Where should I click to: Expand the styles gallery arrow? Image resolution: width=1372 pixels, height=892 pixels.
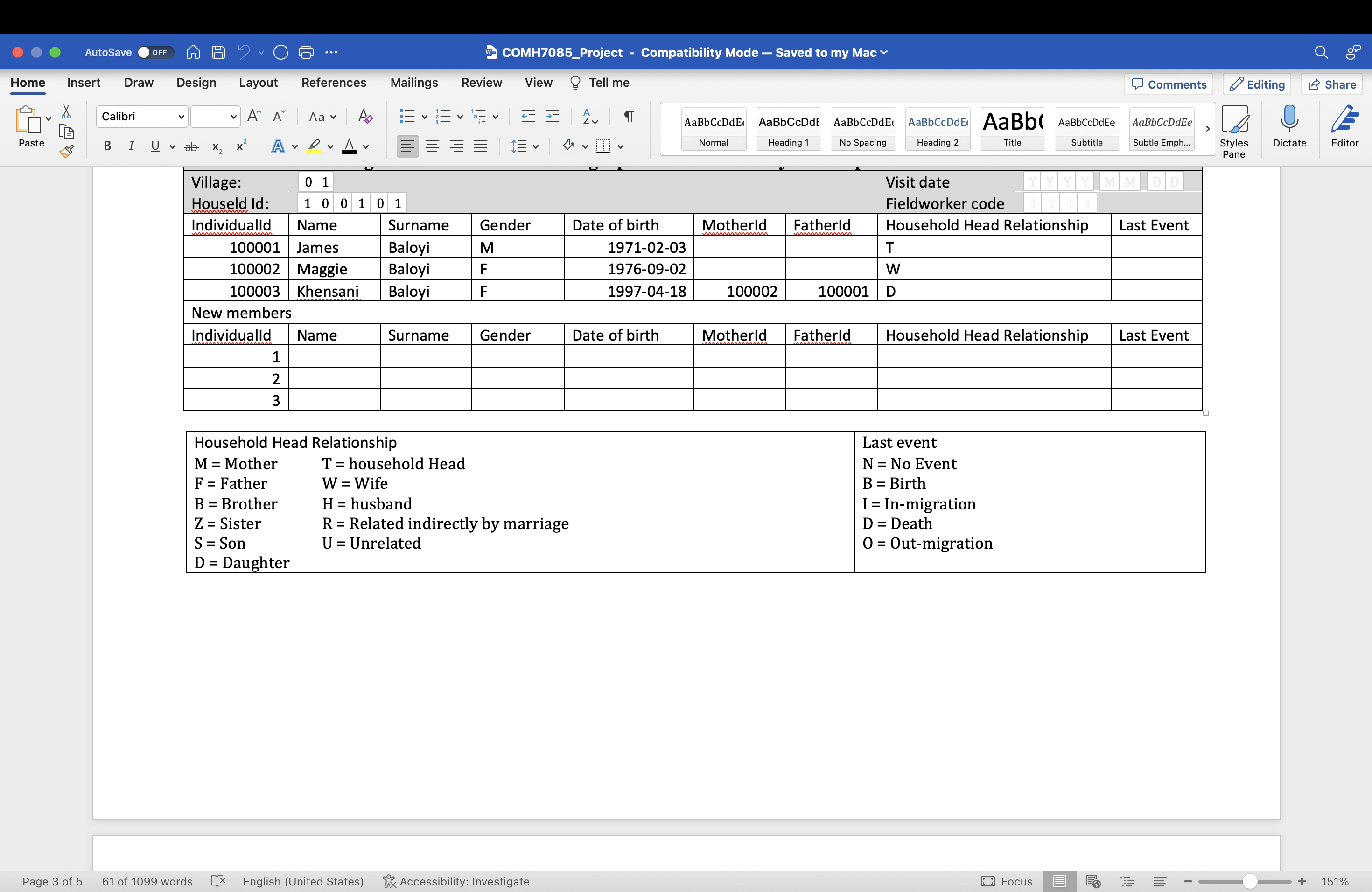[x=1207, y=129]
